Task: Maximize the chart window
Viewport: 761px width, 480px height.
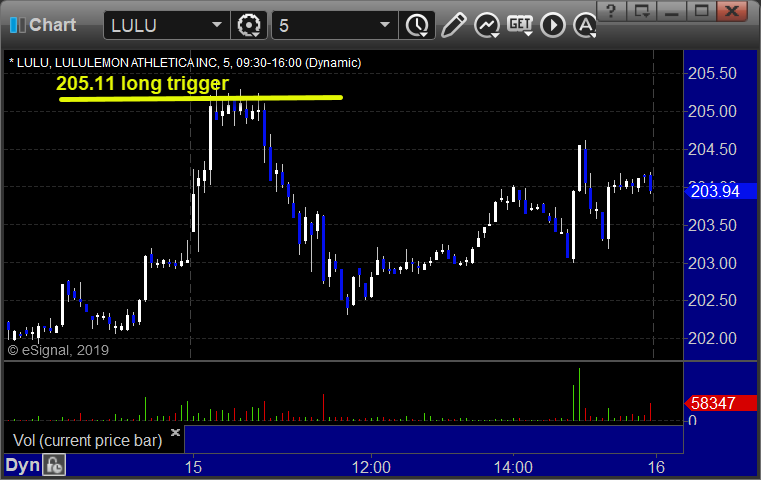Action: coord(701,11)
